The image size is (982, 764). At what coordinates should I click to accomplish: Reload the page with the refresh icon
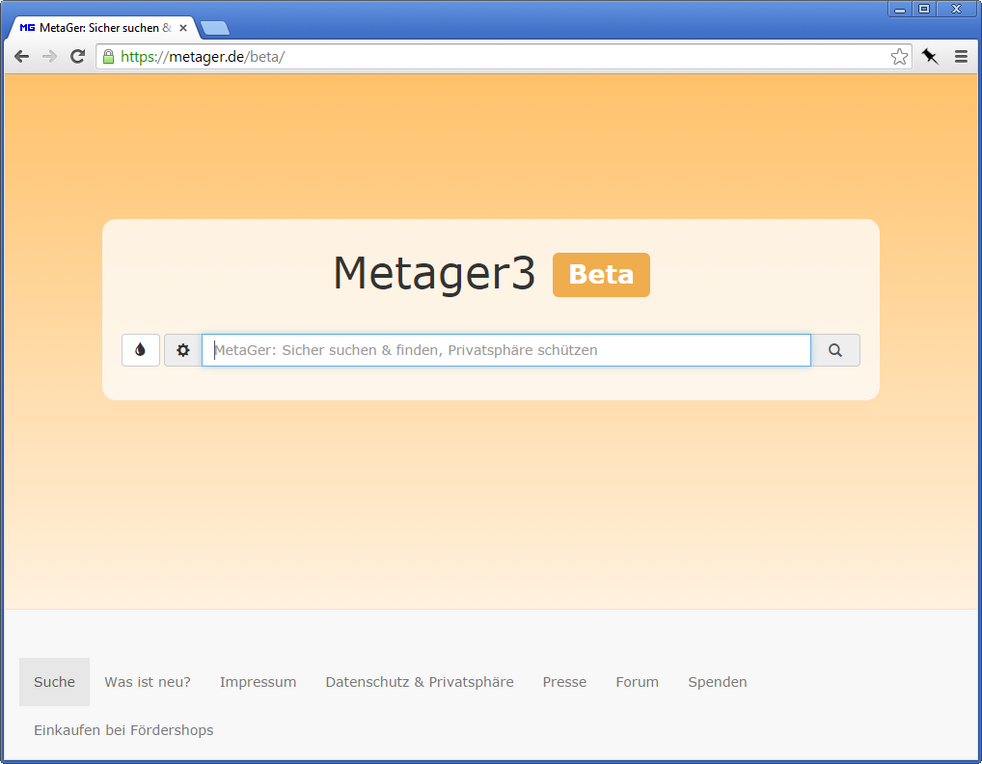coord(77,57)
